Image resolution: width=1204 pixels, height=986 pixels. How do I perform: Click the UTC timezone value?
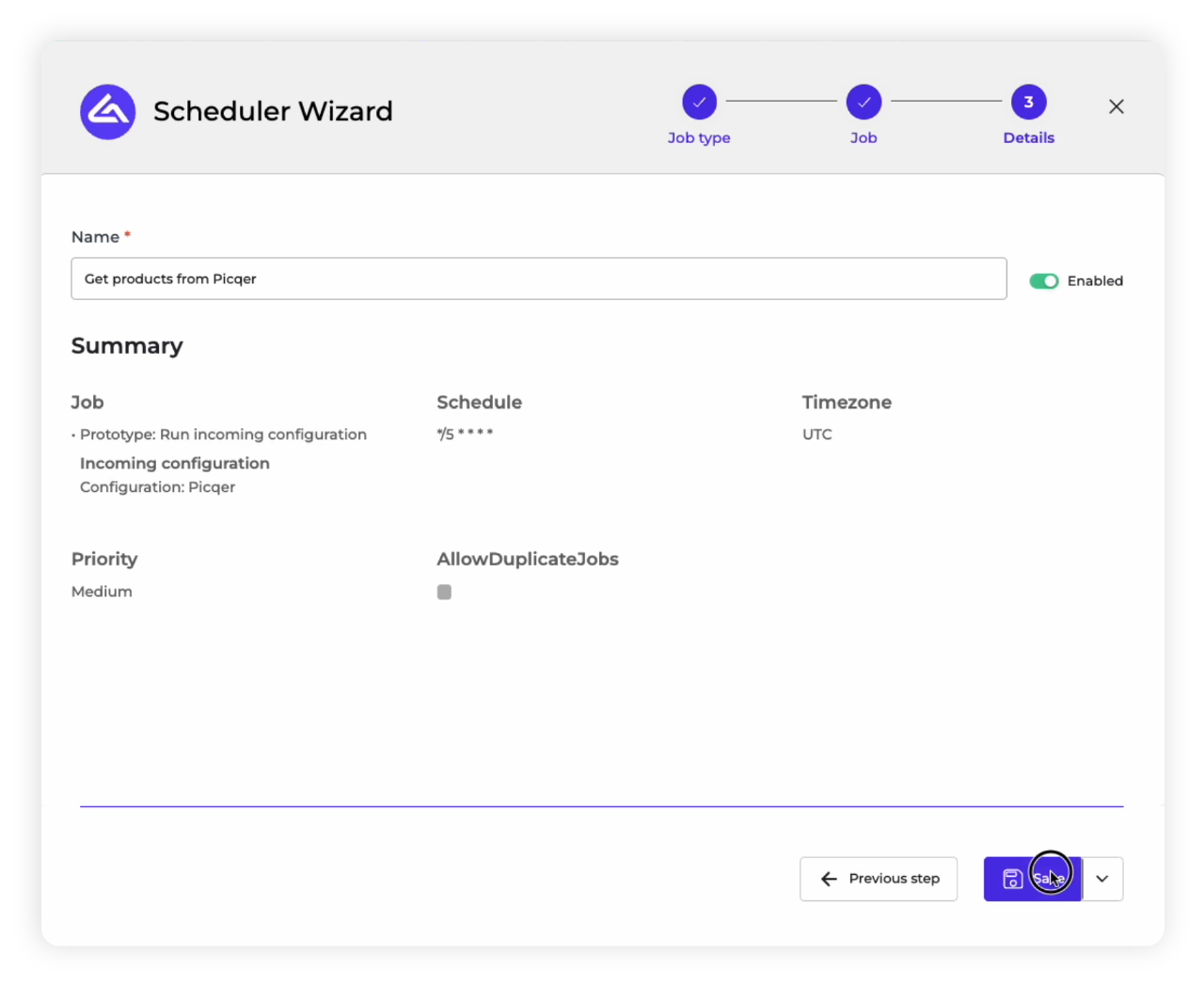click(x=817, y=435)
